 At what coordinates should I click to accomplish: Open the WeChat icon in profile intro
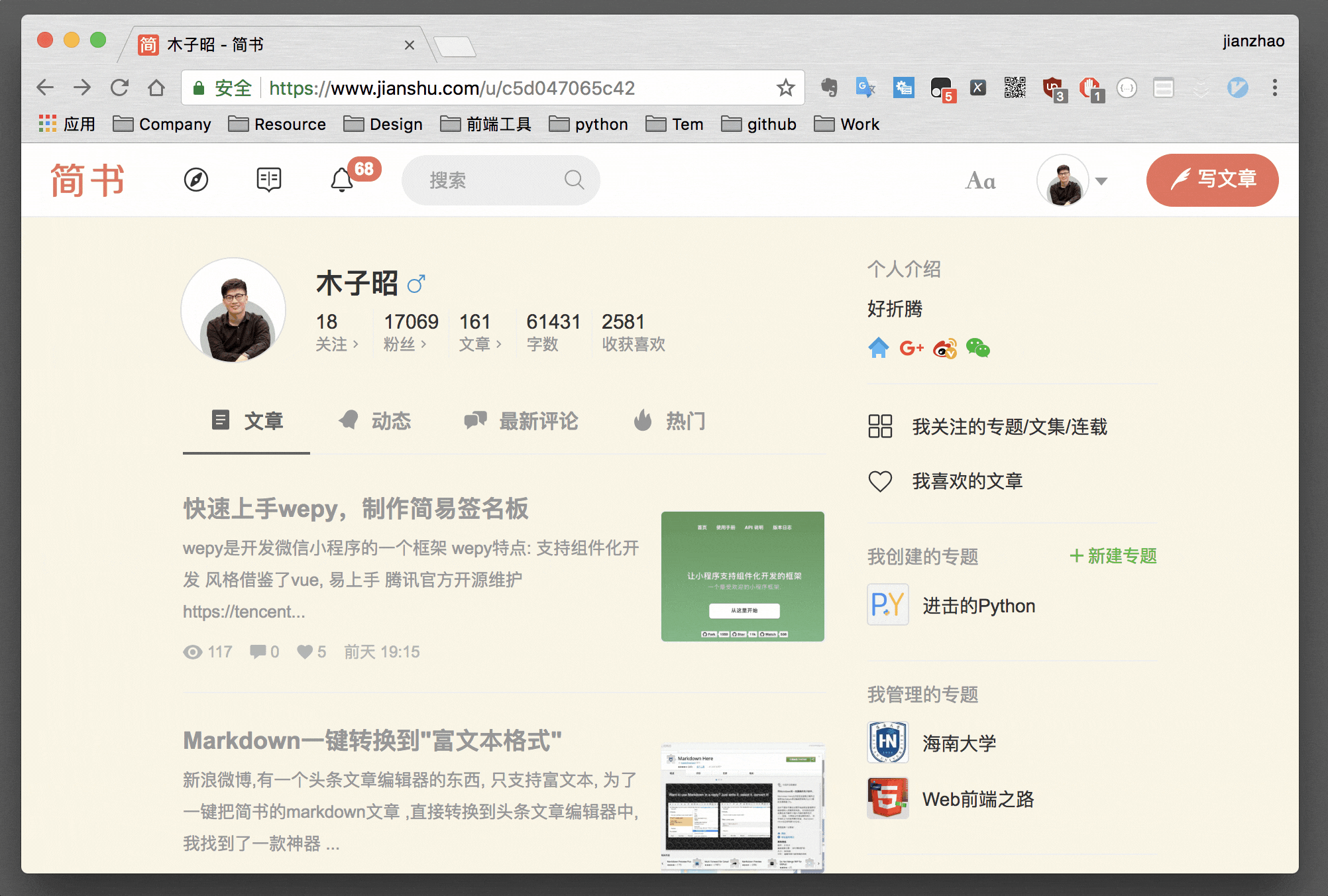tap(977, 348)
